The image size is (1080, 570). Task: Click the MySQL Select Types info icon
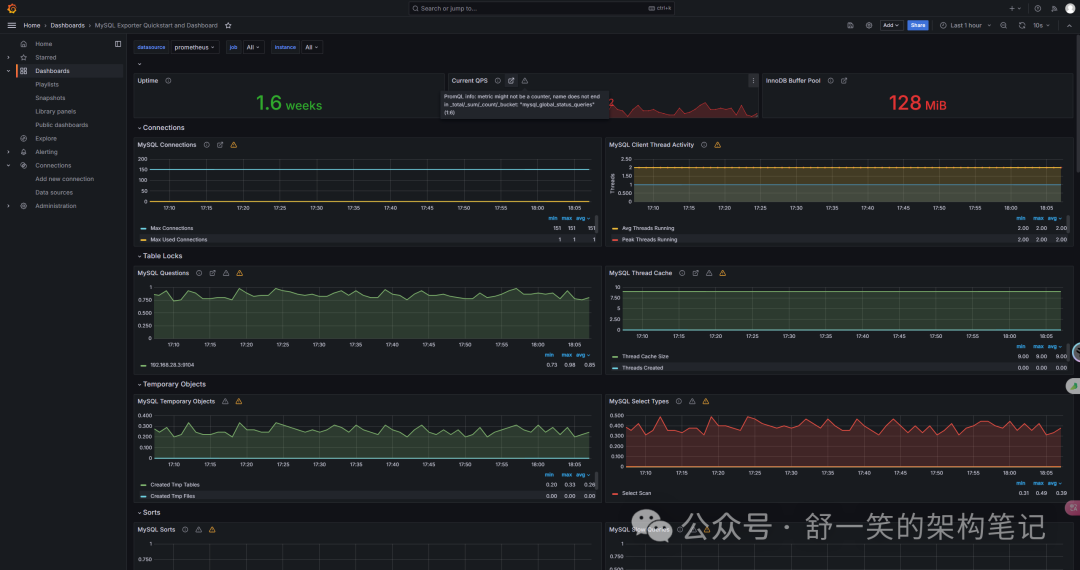(x=678, y=401)
